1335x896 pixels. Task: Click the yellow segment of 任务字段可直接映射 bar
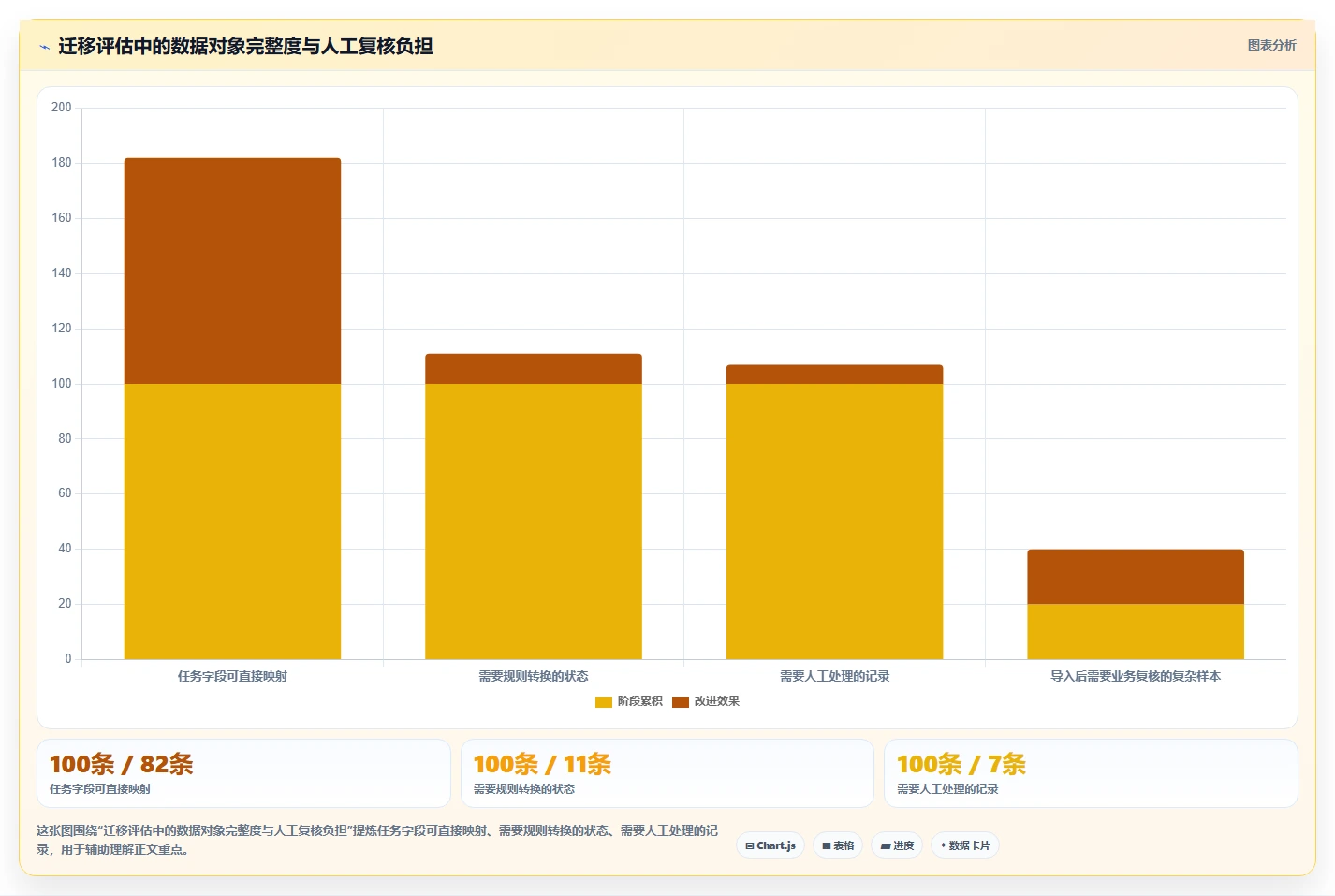232,521
